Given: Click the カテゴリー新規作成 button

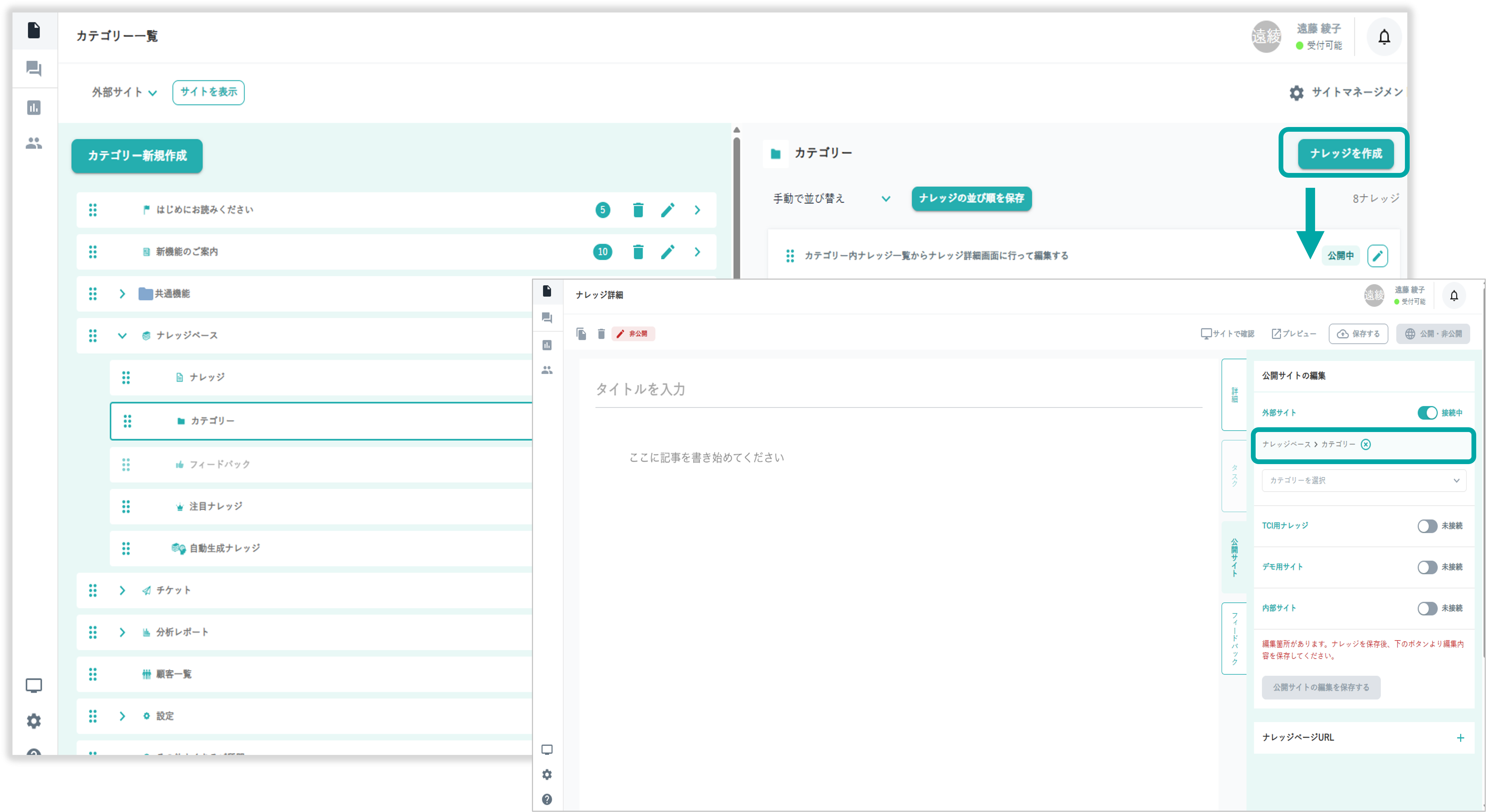Looking at the screenshot, I should coord(137,156).
